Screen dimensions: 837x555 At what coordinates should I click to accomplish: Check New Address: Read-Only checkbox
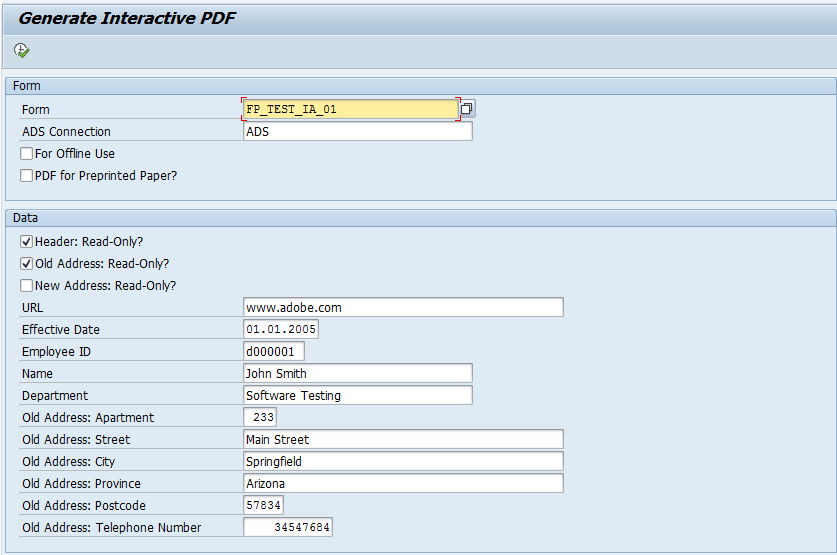[26, 286]
